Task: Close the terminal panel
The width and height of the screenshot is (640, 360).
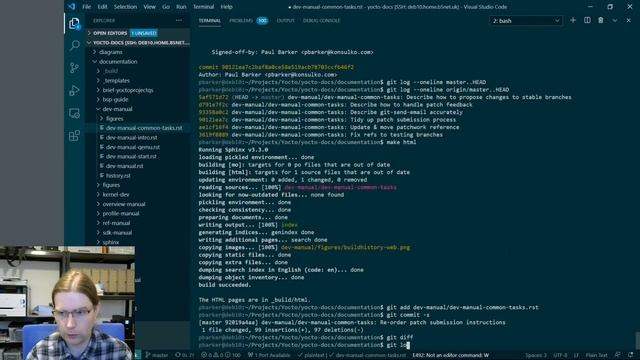Action: [629, 20]
